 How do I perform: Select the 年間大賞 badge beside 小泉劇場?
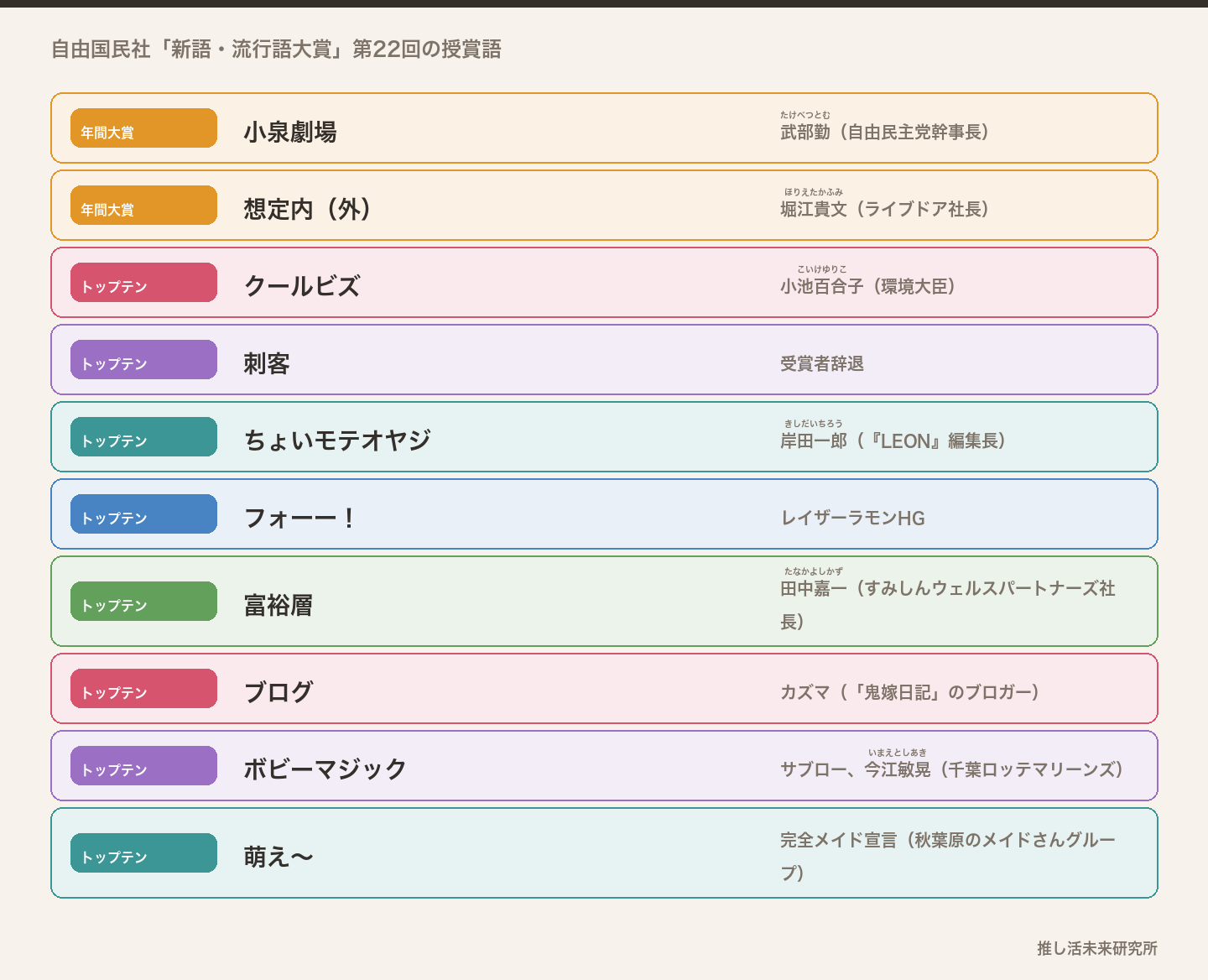click(x=143, y=128)
